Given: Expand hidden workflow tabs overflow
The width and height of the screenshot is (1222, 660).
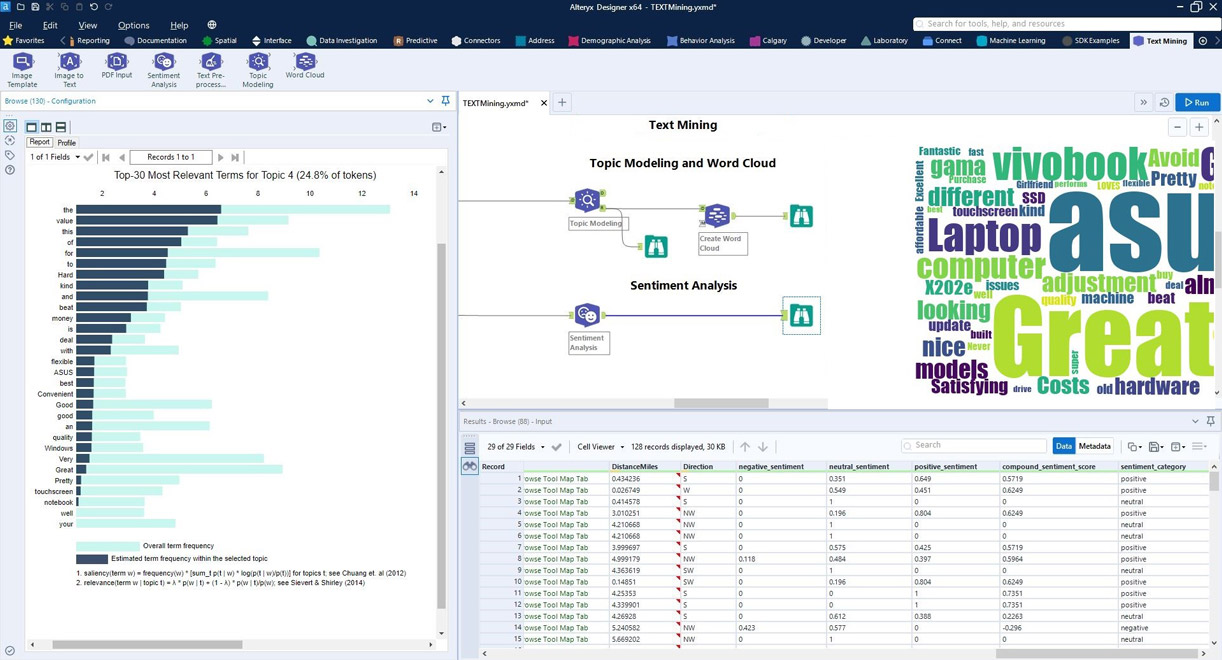Looking at the screenshot, I should (x=1143, y=103).
